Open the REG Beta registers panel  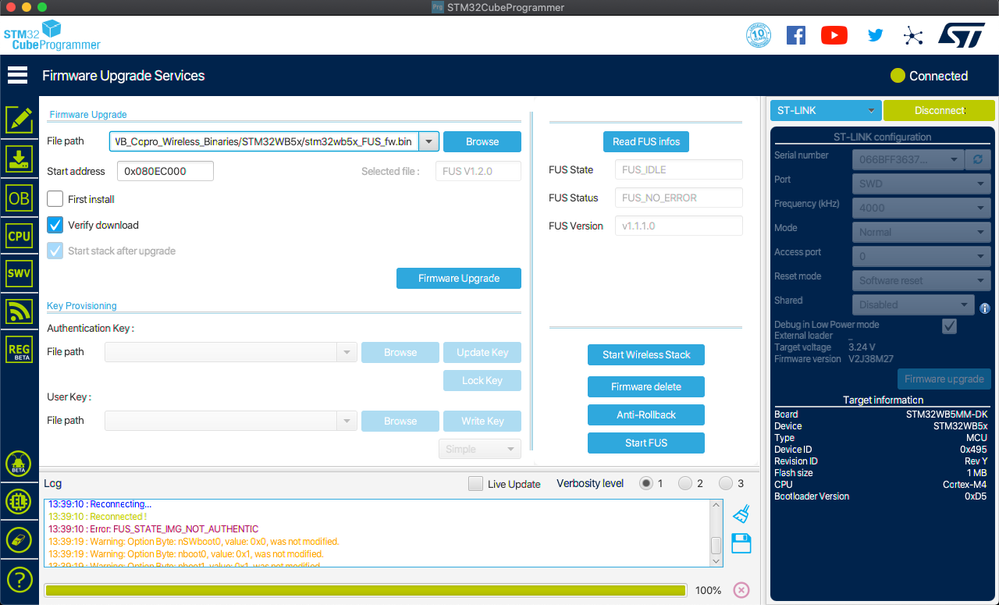(x=19, y=350)
